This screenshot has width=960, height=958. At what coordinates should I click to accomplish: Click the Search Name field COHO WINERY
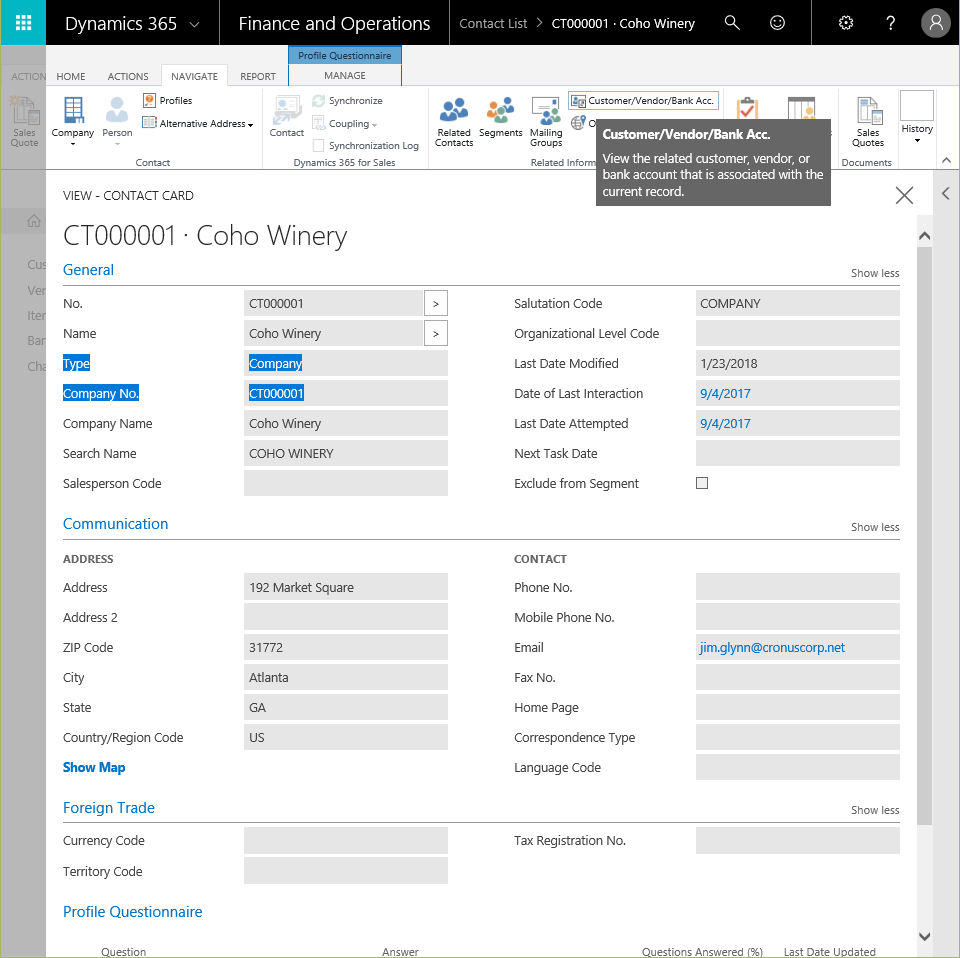[345, 453]
